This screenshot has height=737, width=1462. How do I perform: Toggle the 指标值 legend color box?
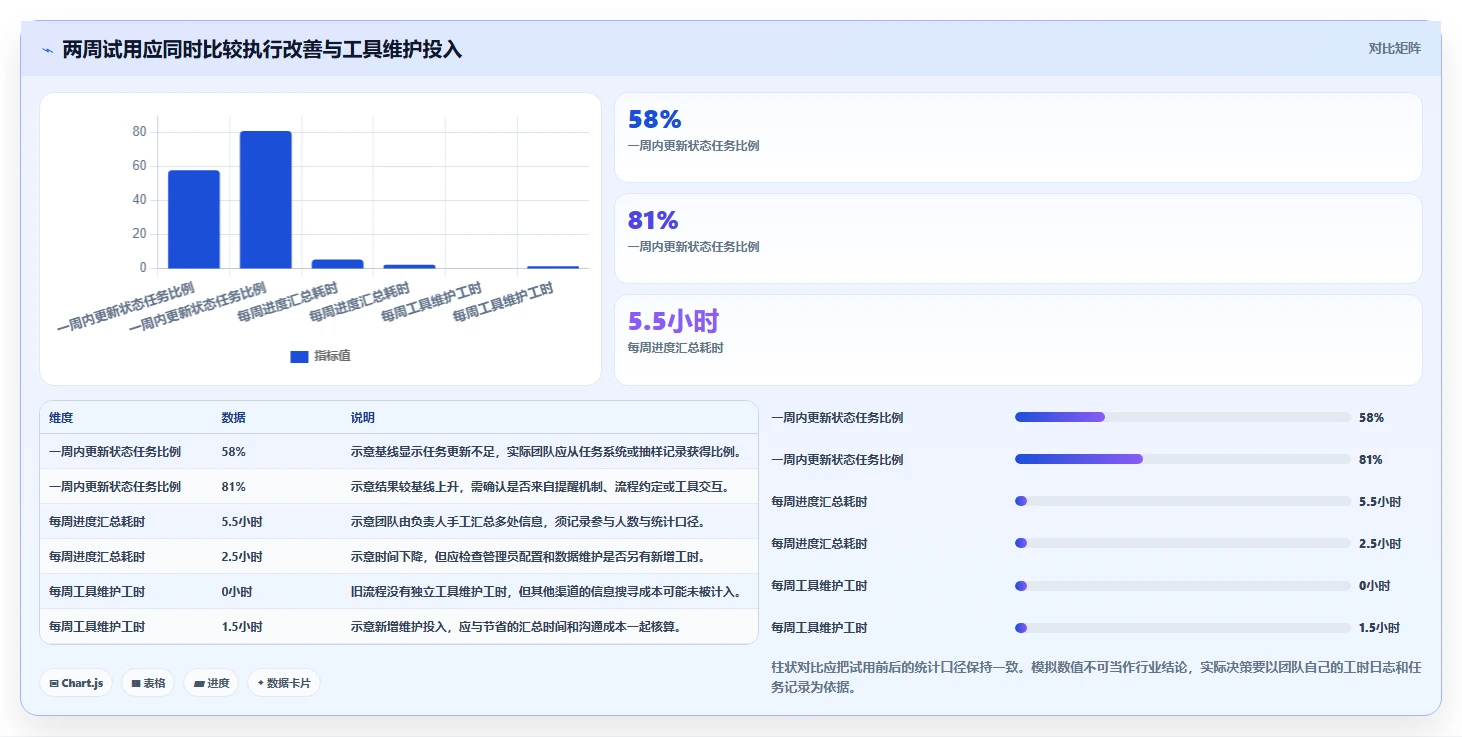point(299,357)
